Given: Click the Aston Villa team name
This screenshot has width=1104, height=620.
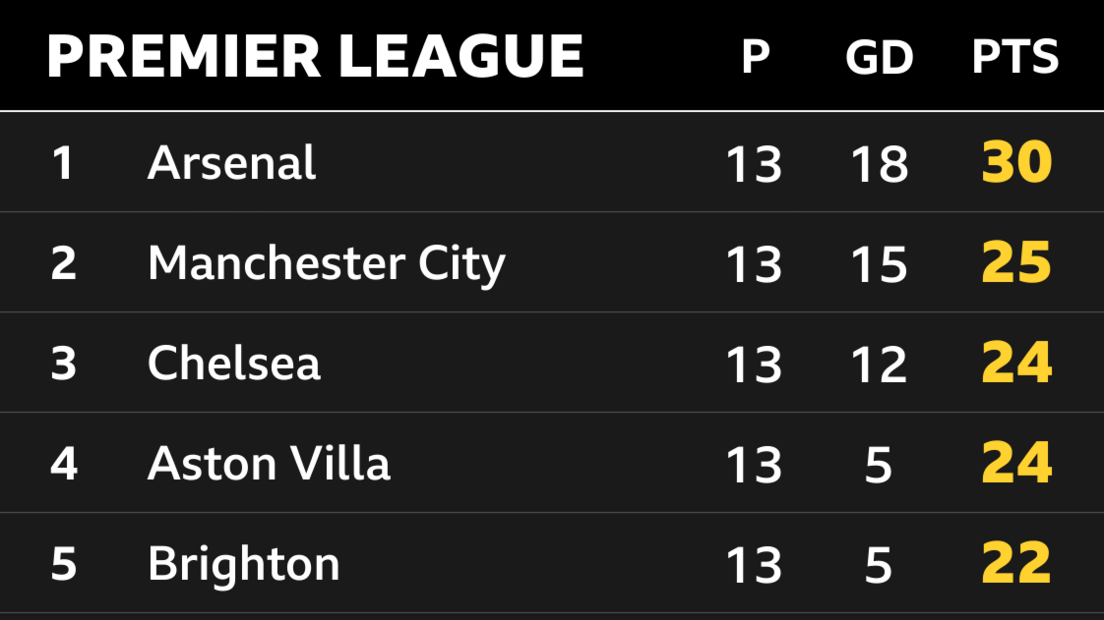Looking at the screenshot, I should click(x=268, y=464).
